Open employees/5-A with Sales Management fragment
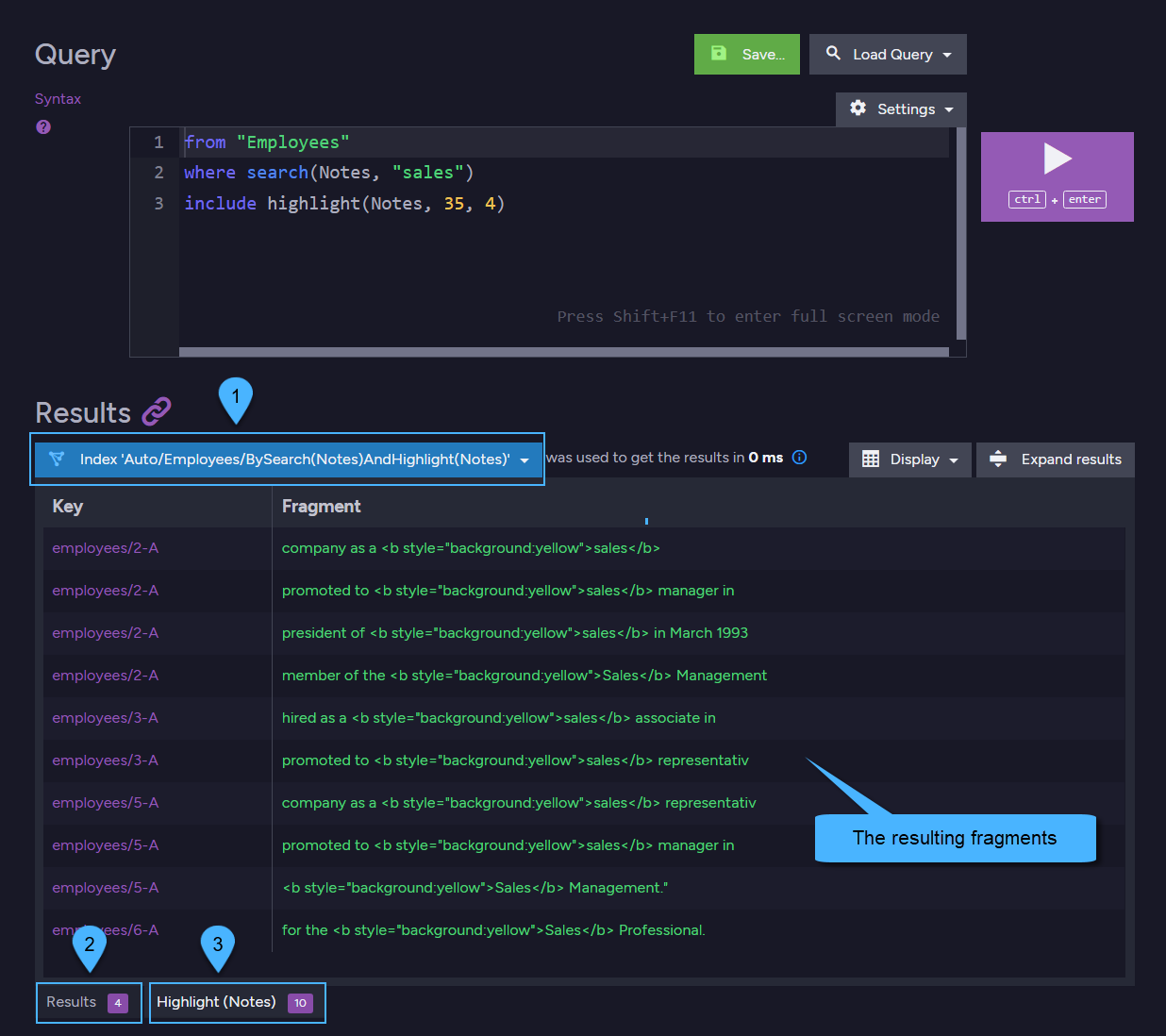Screen dimensions: 1166x1036 coord(105,888)
